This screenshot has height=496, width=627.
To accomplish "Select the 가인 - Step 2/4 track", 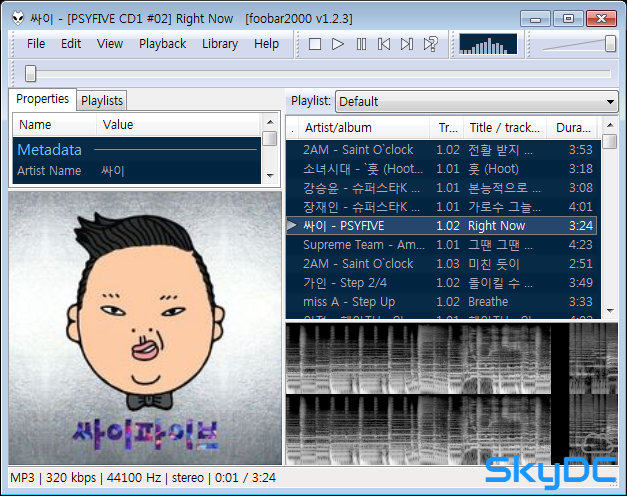I will (x=443, y=283).
